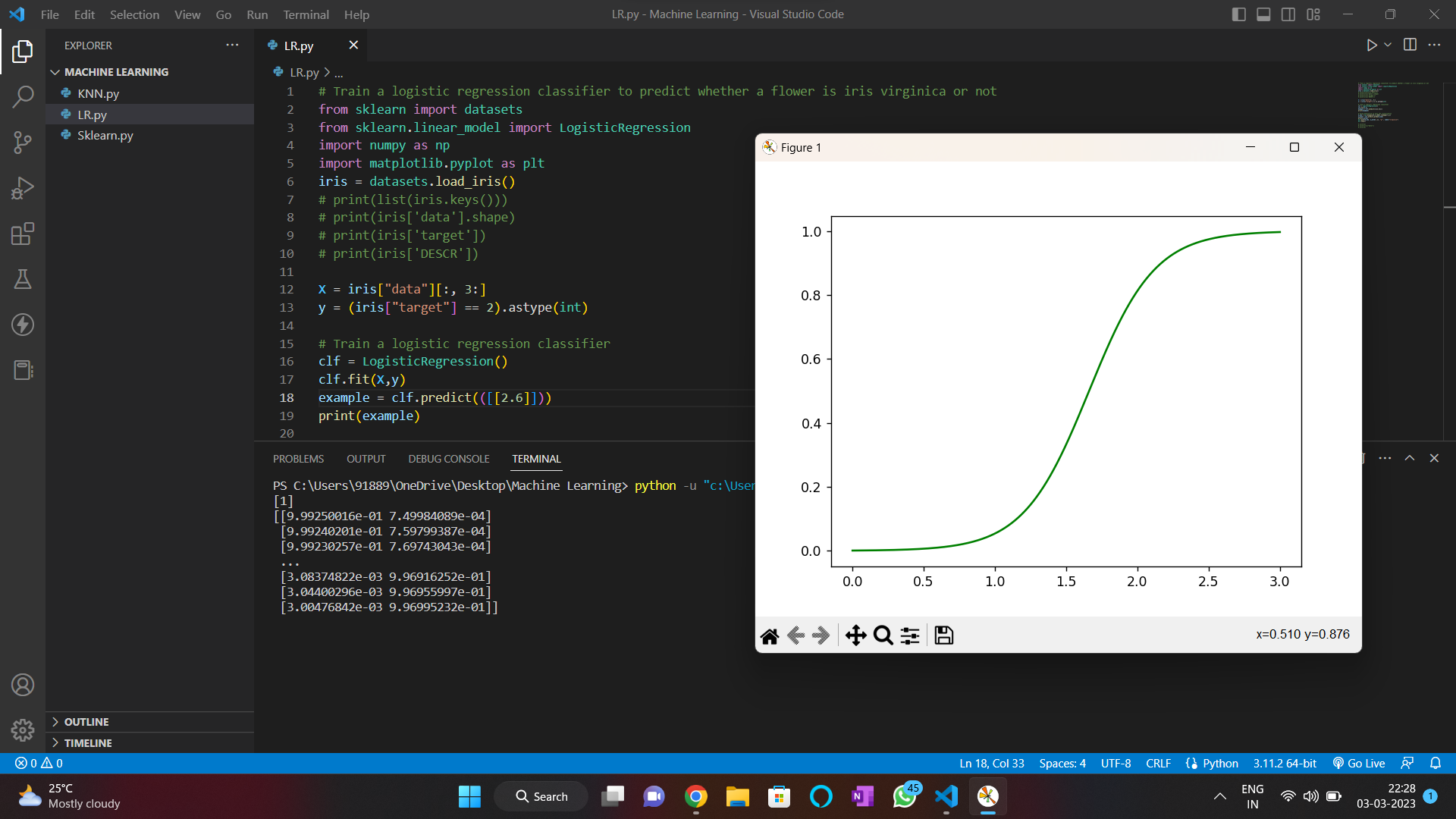The height and width of the screenshot is (819, 1456).
Task: Toggle the Secondary Side Bar layout
Action: pyautogui.click(x=1288, y=14)
